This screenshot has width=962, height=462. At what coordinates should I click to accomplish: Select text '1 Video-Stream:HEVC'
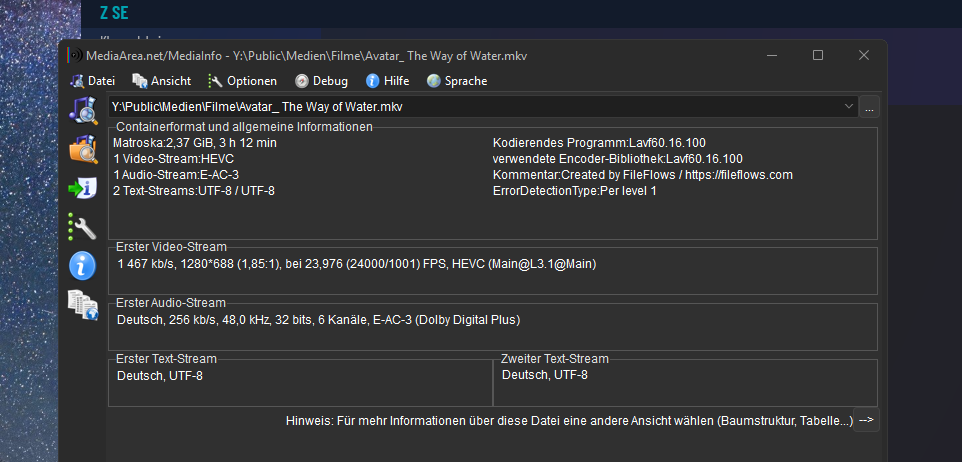point(173,159)
